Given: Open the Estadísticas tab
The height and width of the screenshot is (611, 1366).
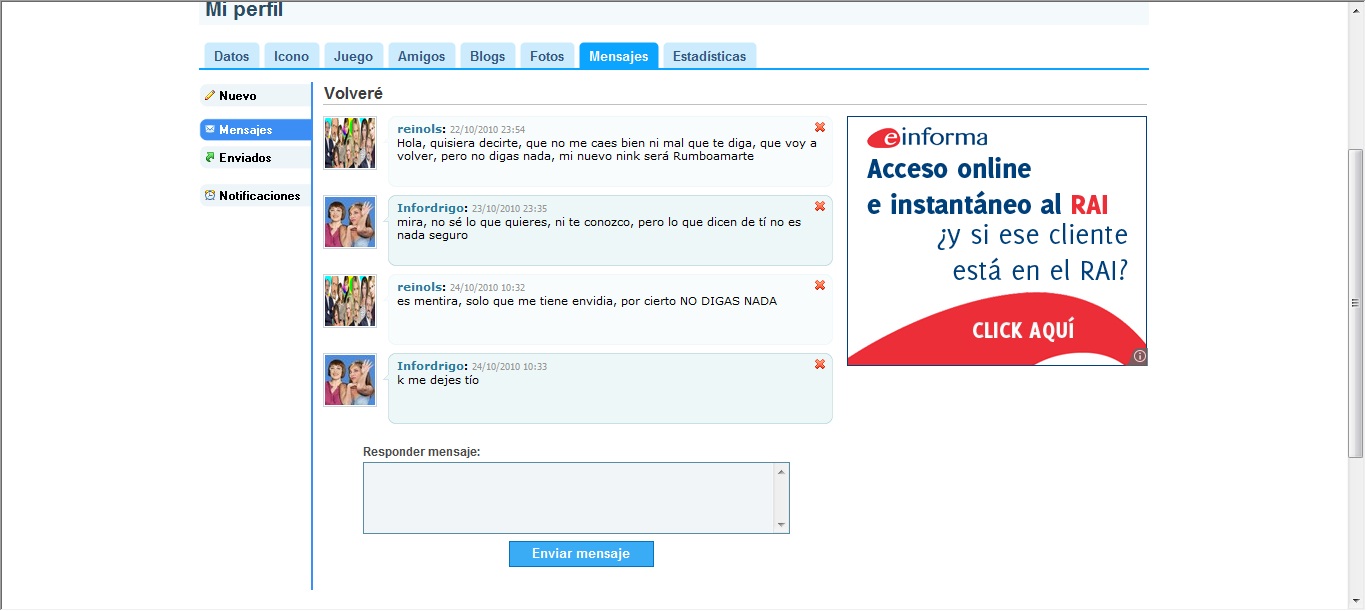Looking at the screenshot, I should pos(709,56).
